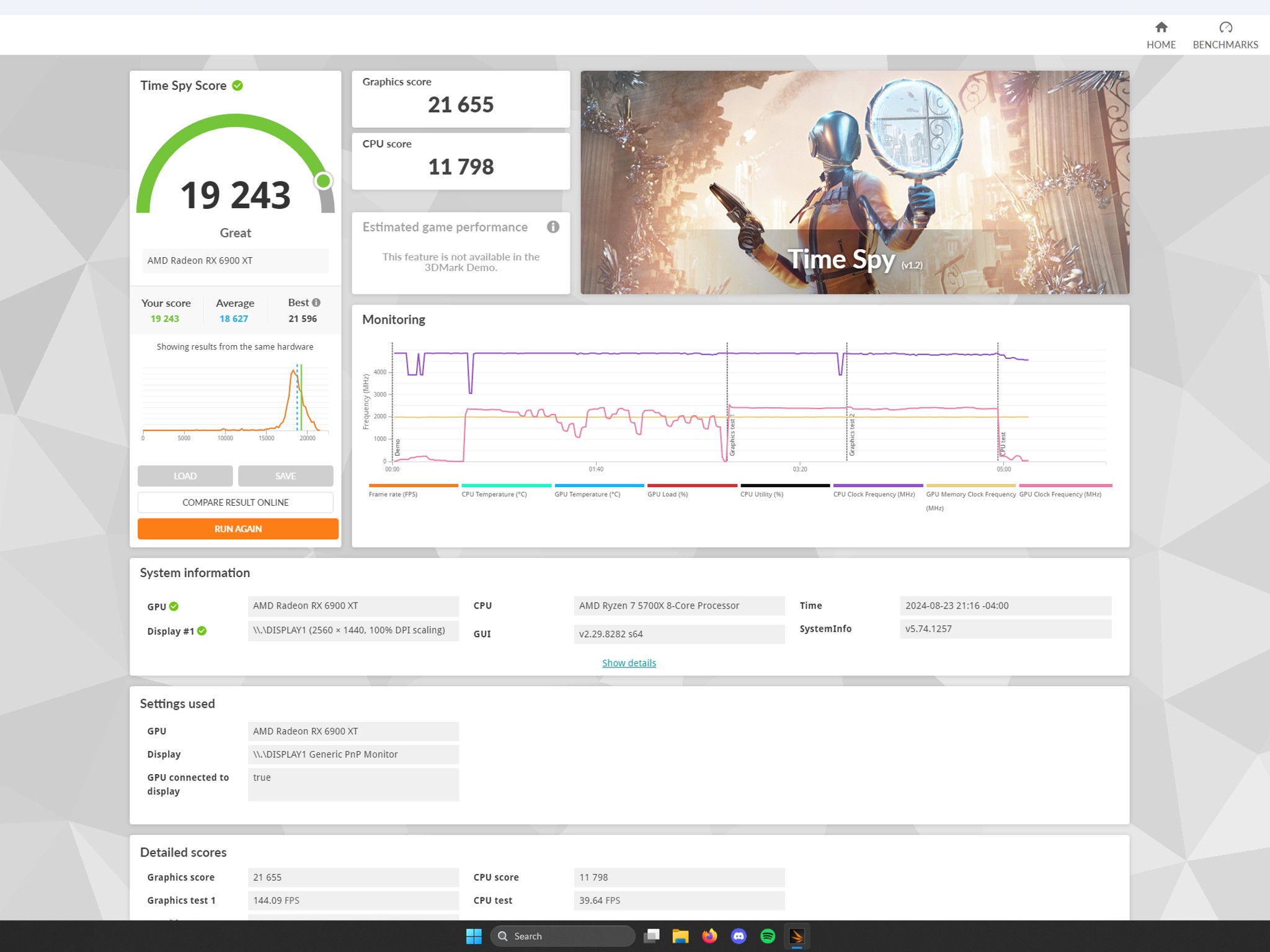
Task: Click the LOAD button
Action: click(185, 476)
